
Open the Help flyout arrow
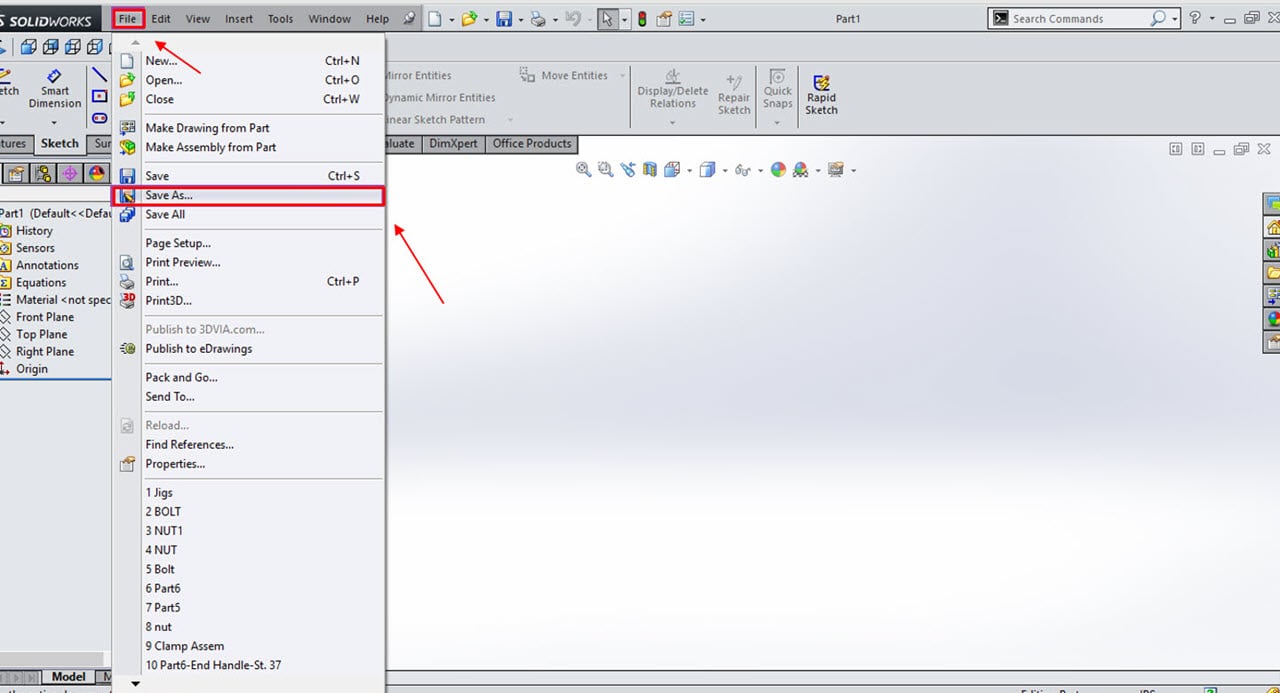click(x=1213, y=19)
